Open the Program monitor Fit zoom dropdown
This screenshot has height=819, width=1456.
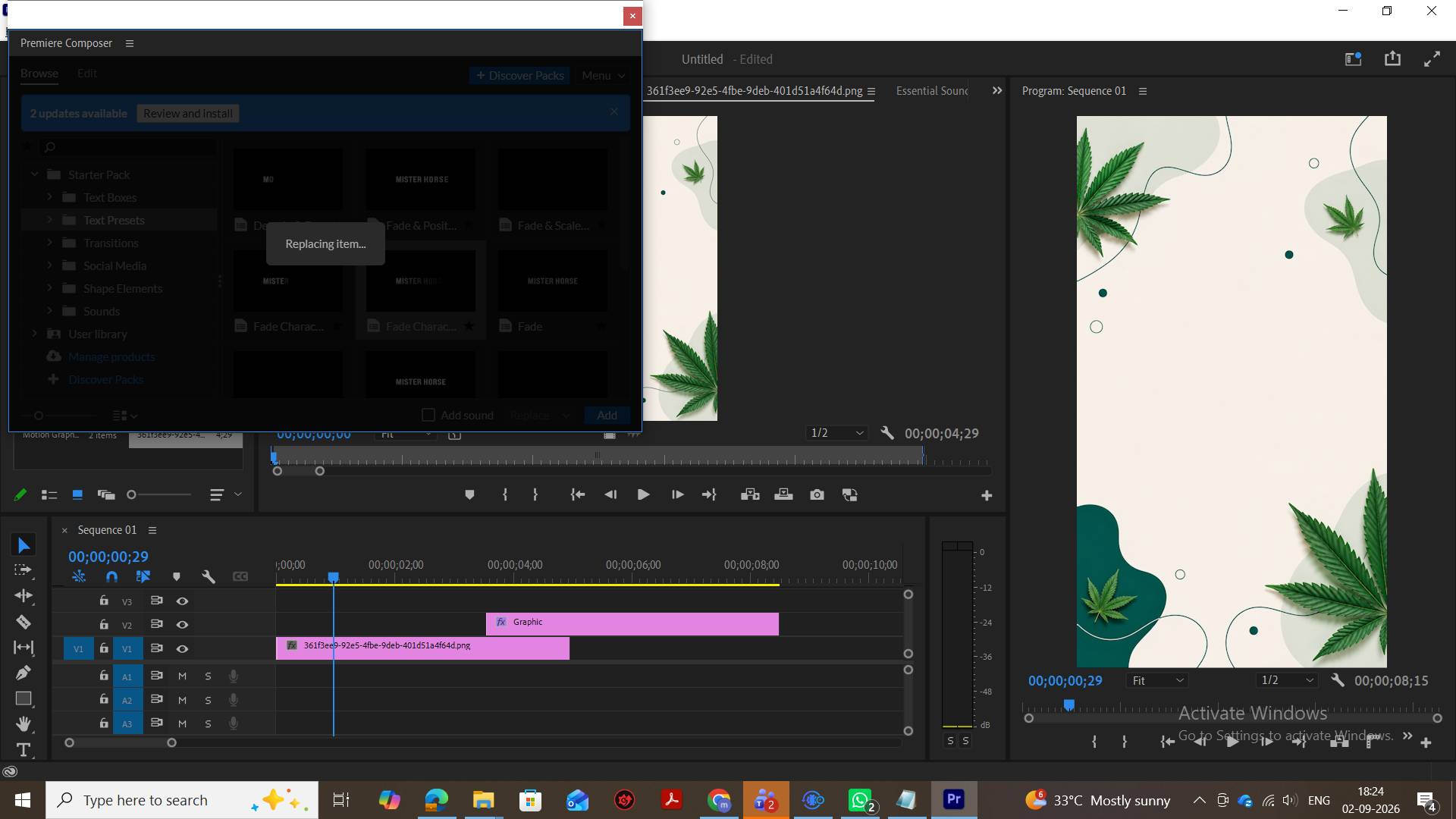coord(1157,680)
